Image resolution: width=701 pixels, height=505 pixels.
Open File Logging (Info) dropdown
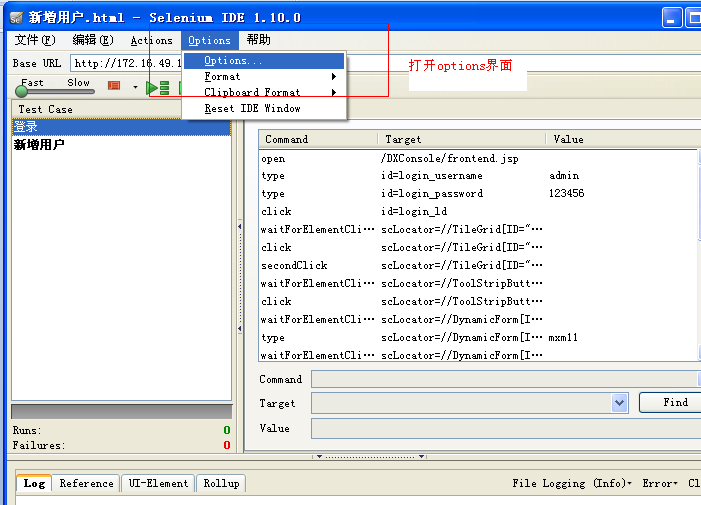click(571, 483)
